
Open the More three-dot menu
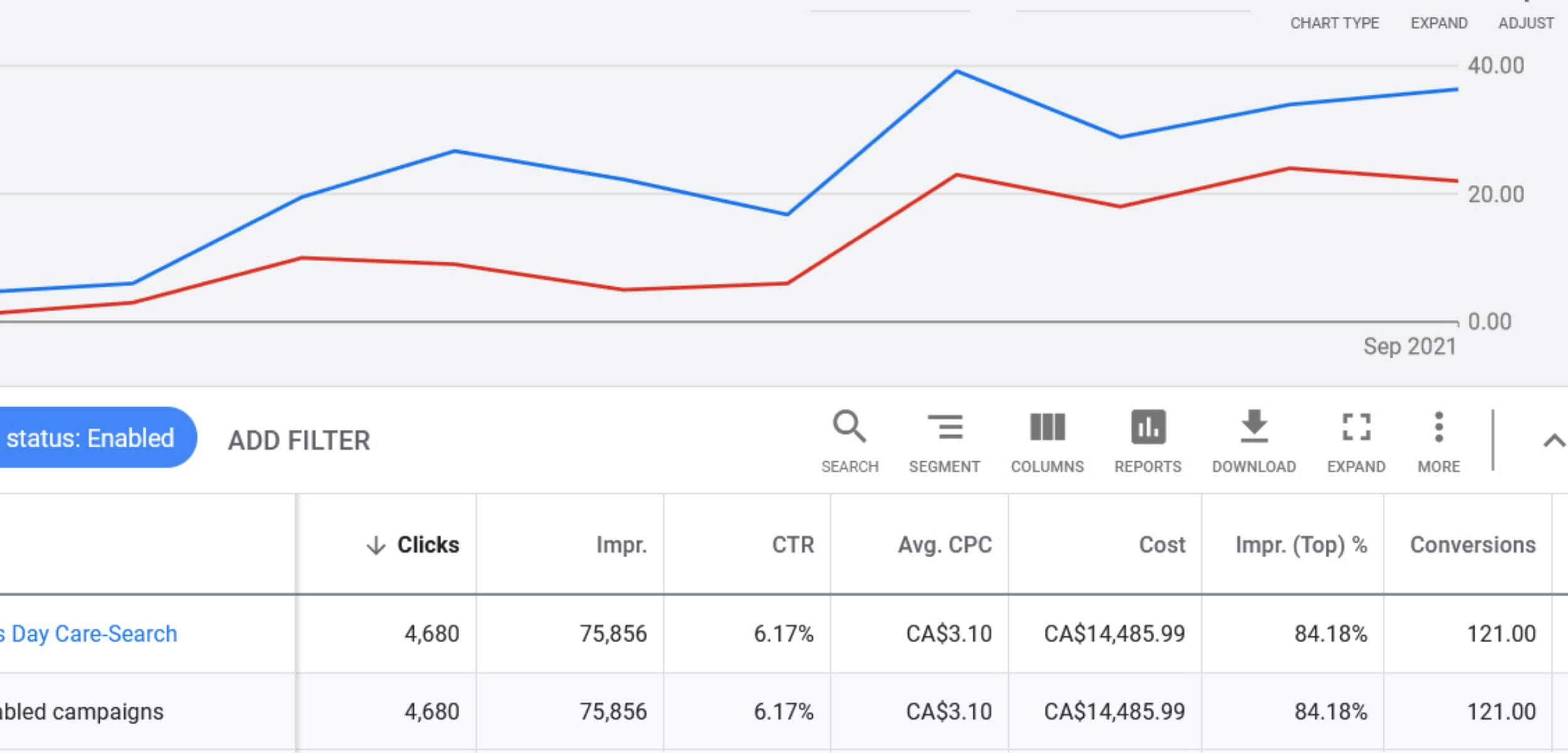(x=1438, y=428)
